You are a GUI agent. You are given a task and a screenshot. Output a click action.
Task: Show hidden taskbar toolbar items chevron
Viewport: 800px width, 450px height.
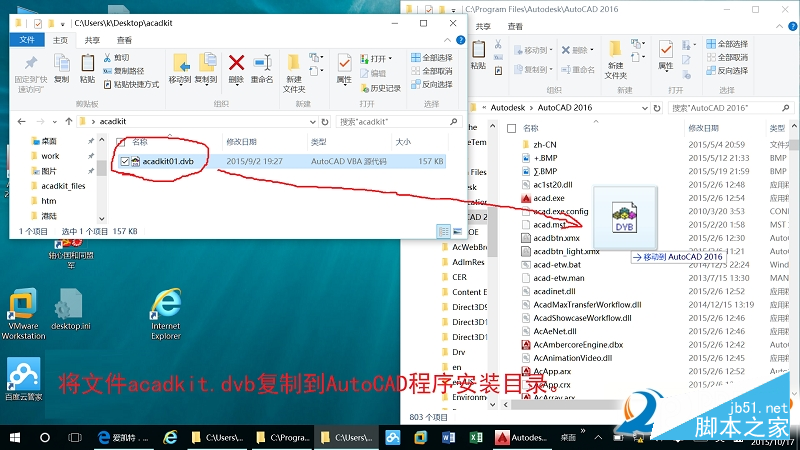pyautogui.click(x=583, y=431)
